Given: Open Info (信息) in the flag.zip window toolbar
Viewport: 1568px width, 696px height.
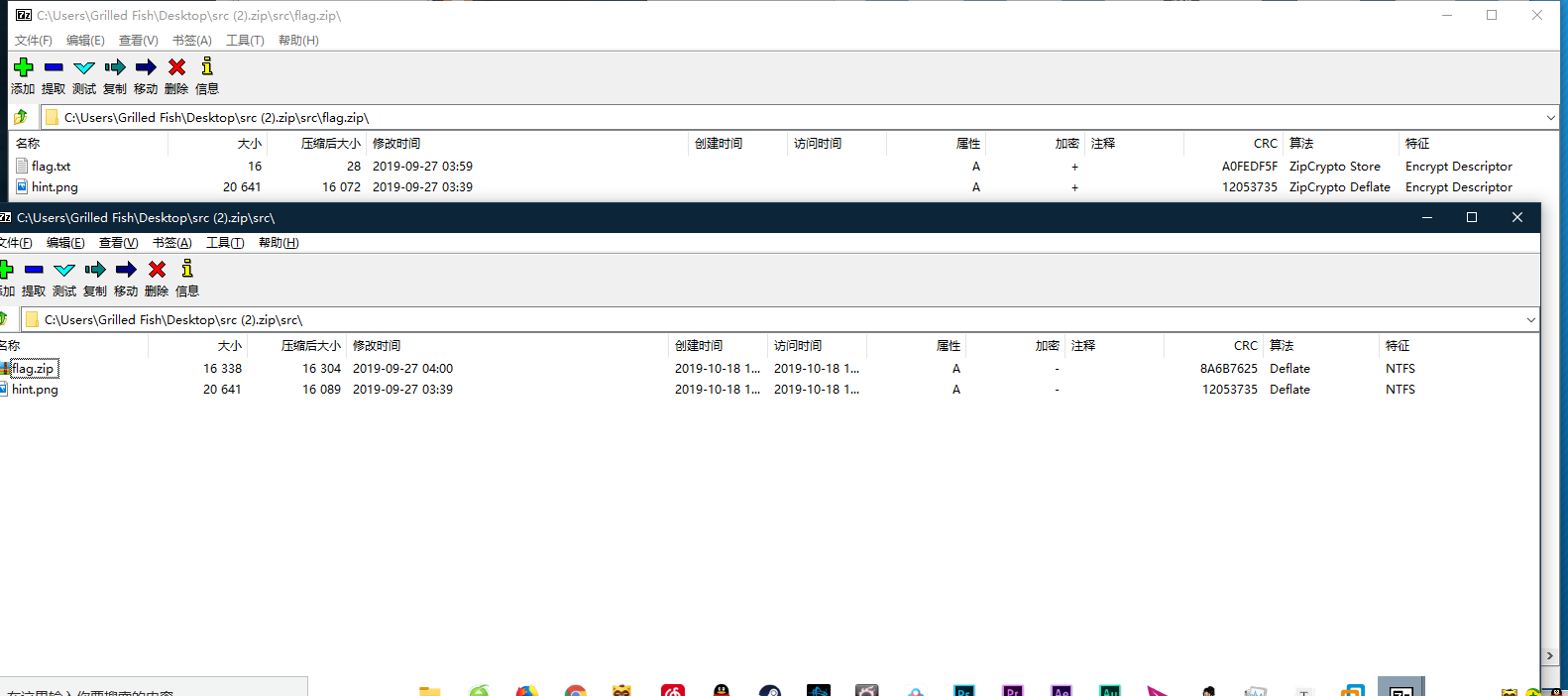Looking at the screenshot, I should [x=207, y=67].
